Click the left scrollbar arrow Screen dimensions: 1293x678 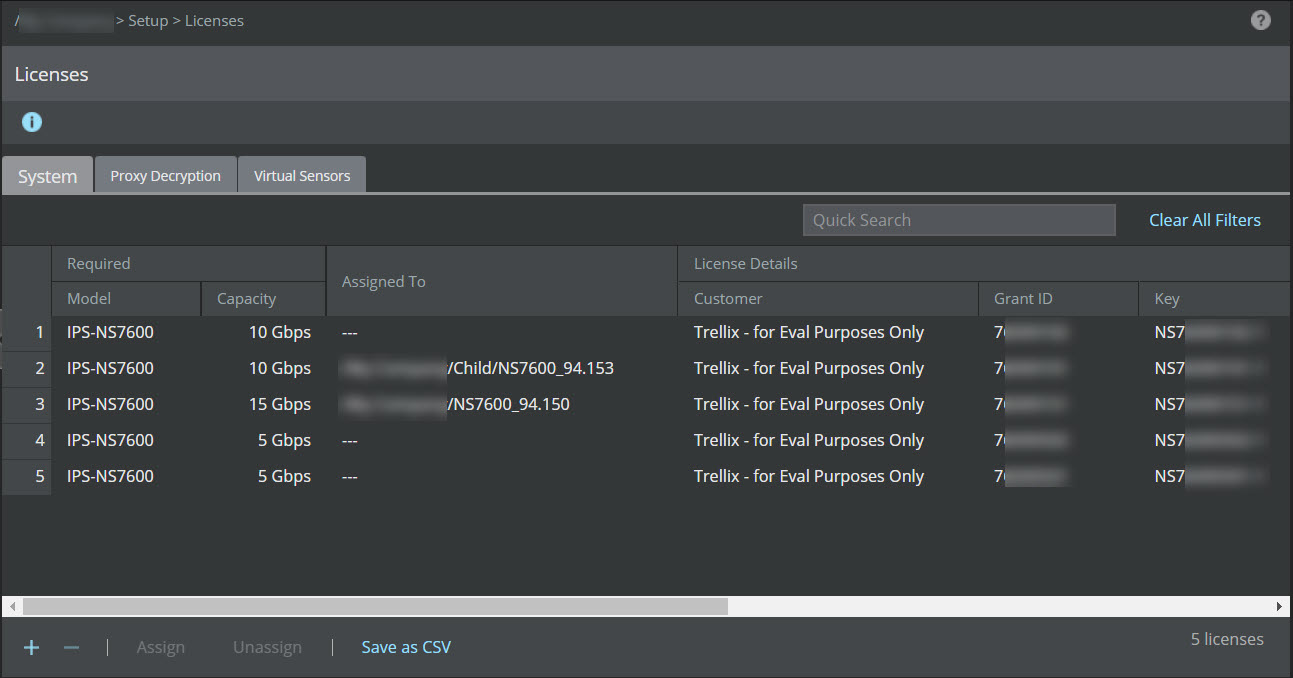click(x=12, y=606)
